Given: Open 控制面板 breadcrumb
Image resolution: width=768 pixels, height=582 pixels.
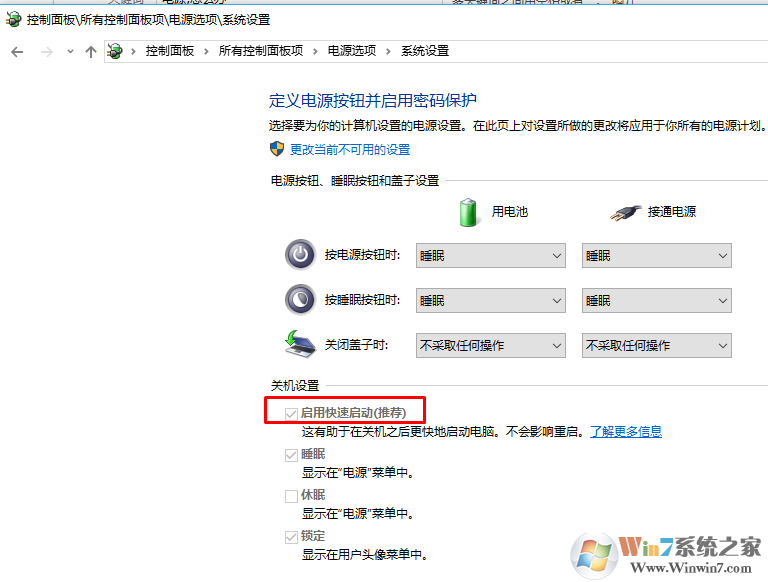Looking at the screenshot, I should (169, 51).
